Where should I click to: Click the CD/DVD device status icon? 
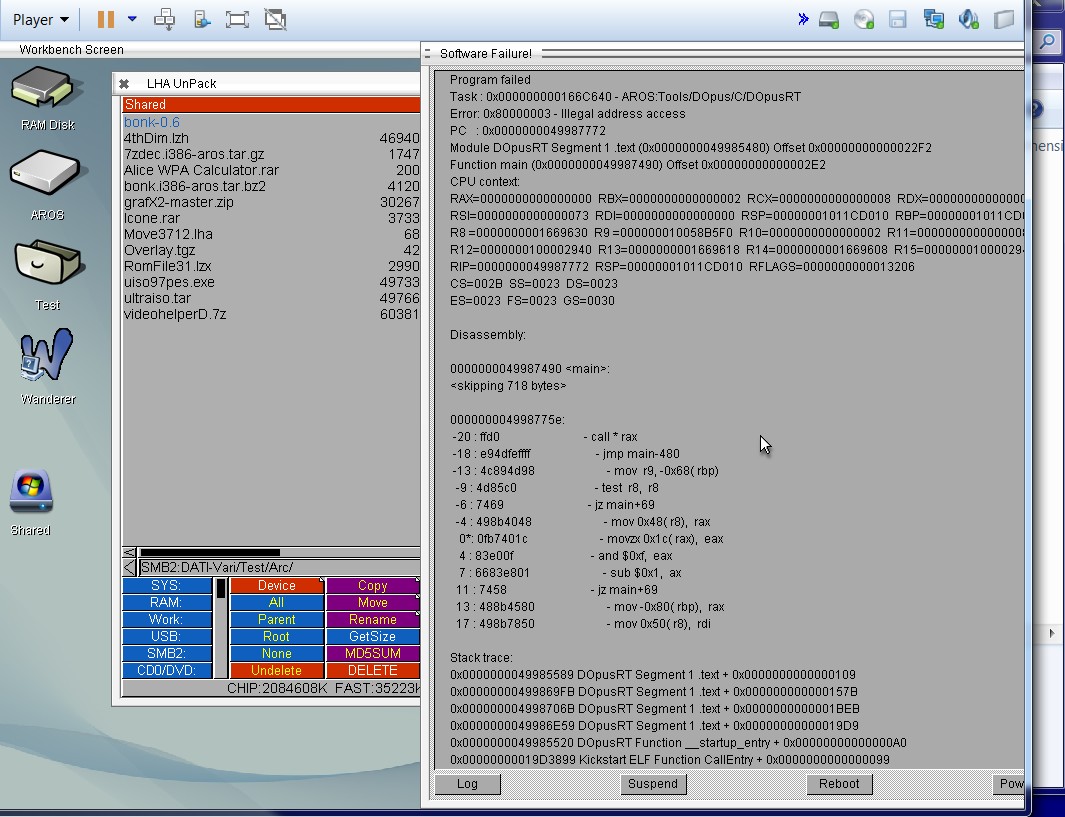[x=864, y=19]
